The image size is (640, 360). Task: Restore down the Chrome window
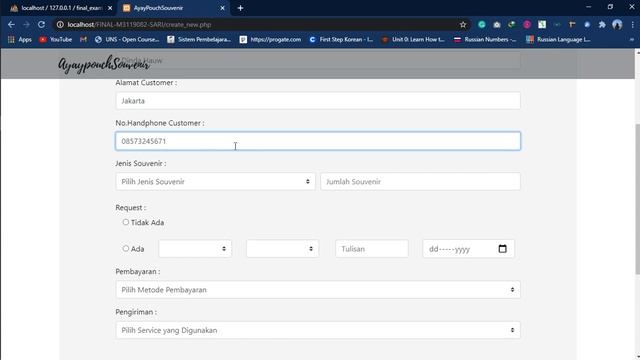pos(610,7)
